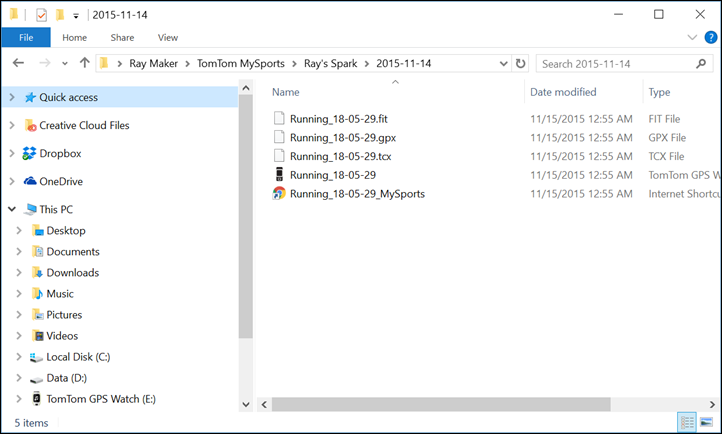This screenshot has width=722, height=434.
Task: Go back with the Back arrow
Action: [x=18, y=63]
